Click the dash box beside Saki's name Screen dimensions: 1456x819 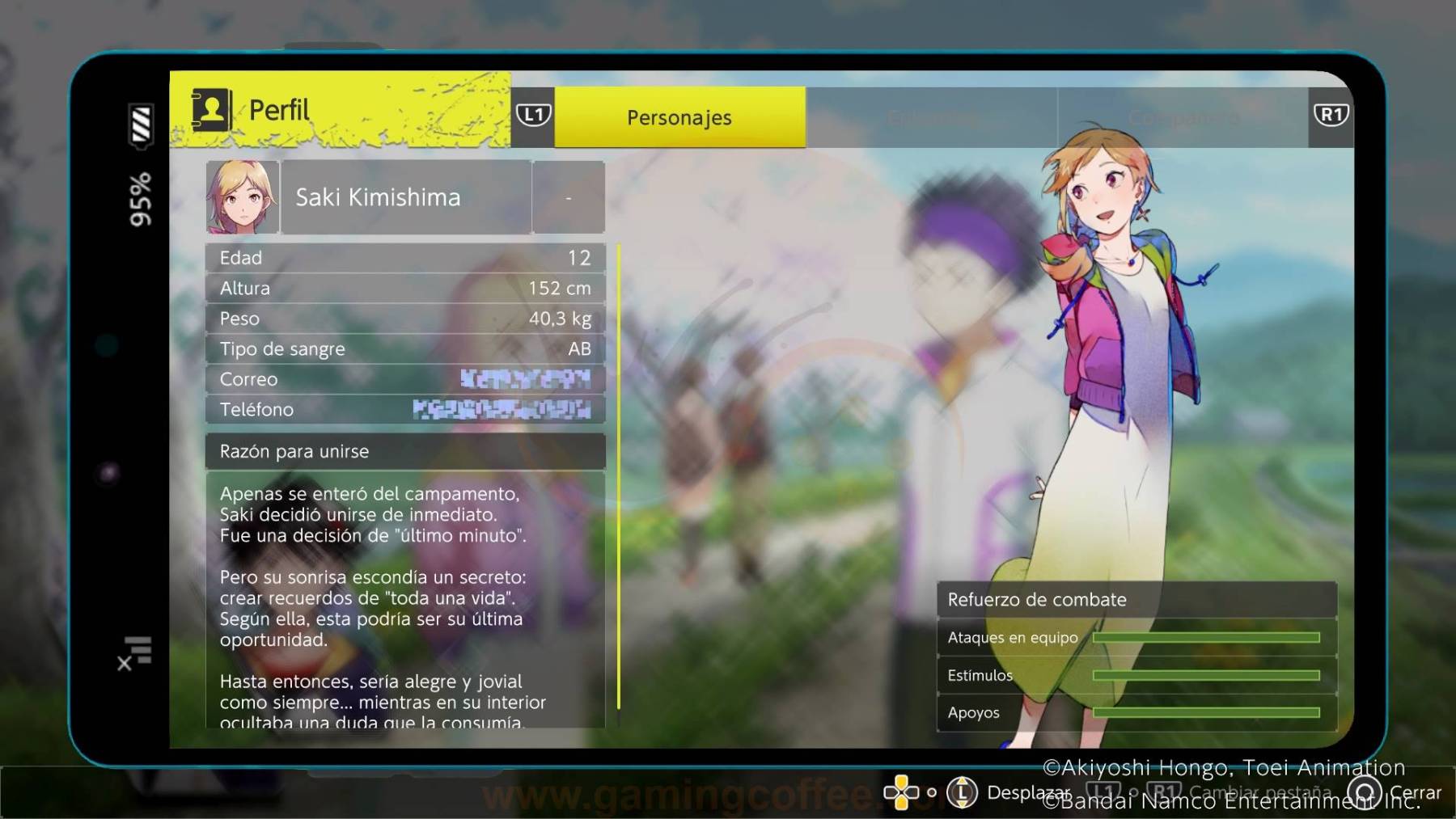[569, 197]
